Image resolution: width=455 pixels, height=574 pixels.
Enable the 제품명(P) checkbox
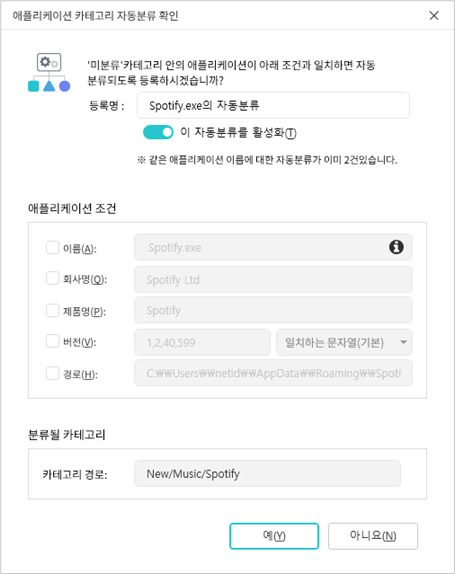[x=52, y=310]
